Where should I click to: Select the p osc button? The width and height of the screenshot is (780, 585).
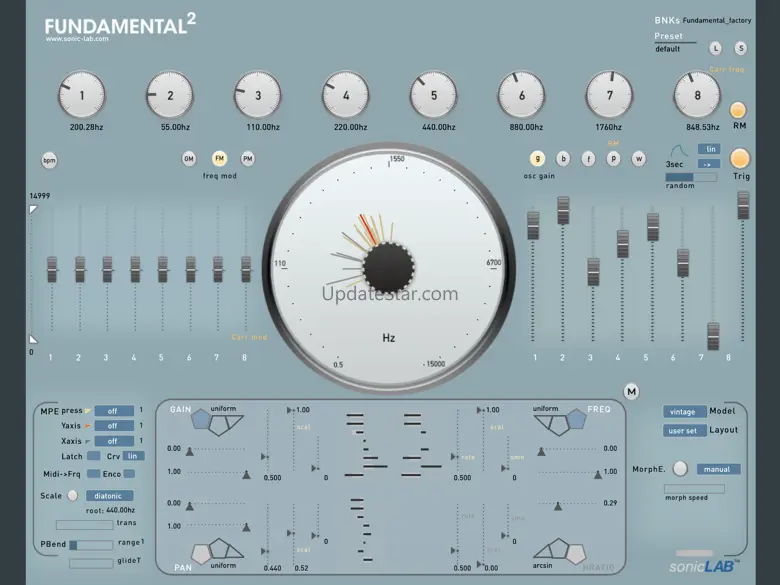(613, 159)
